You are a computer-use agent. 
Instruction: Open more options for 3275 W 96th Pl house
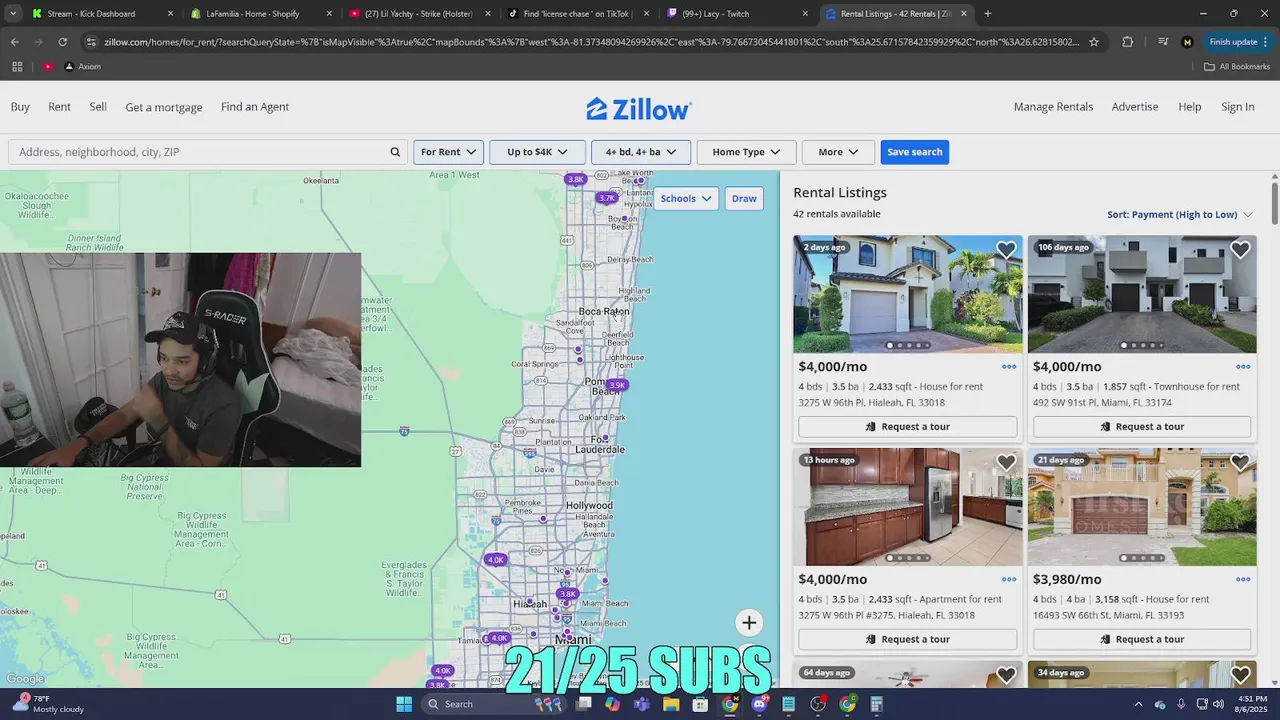point(1009,367)
